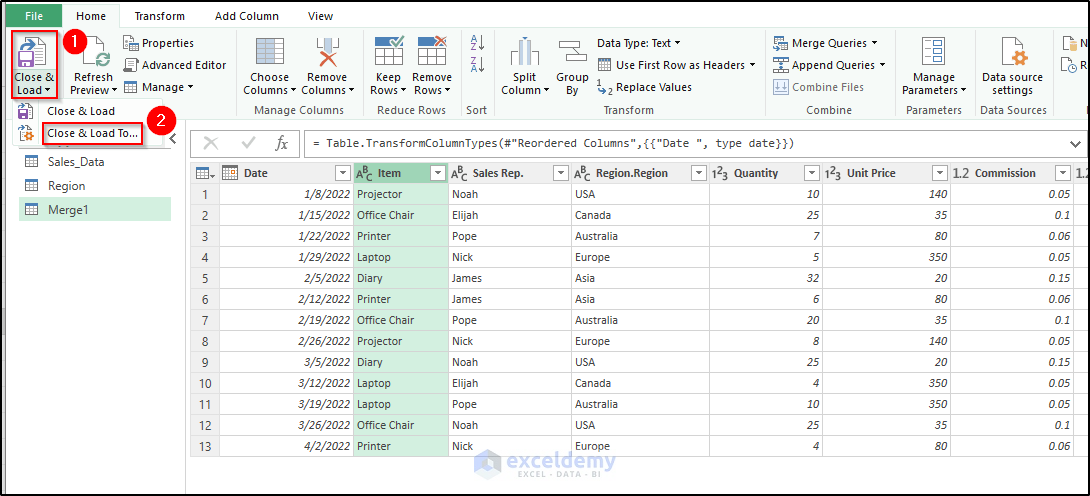Open the Advanced Editor
This screenshot has width=1090, height=496.
175,65
